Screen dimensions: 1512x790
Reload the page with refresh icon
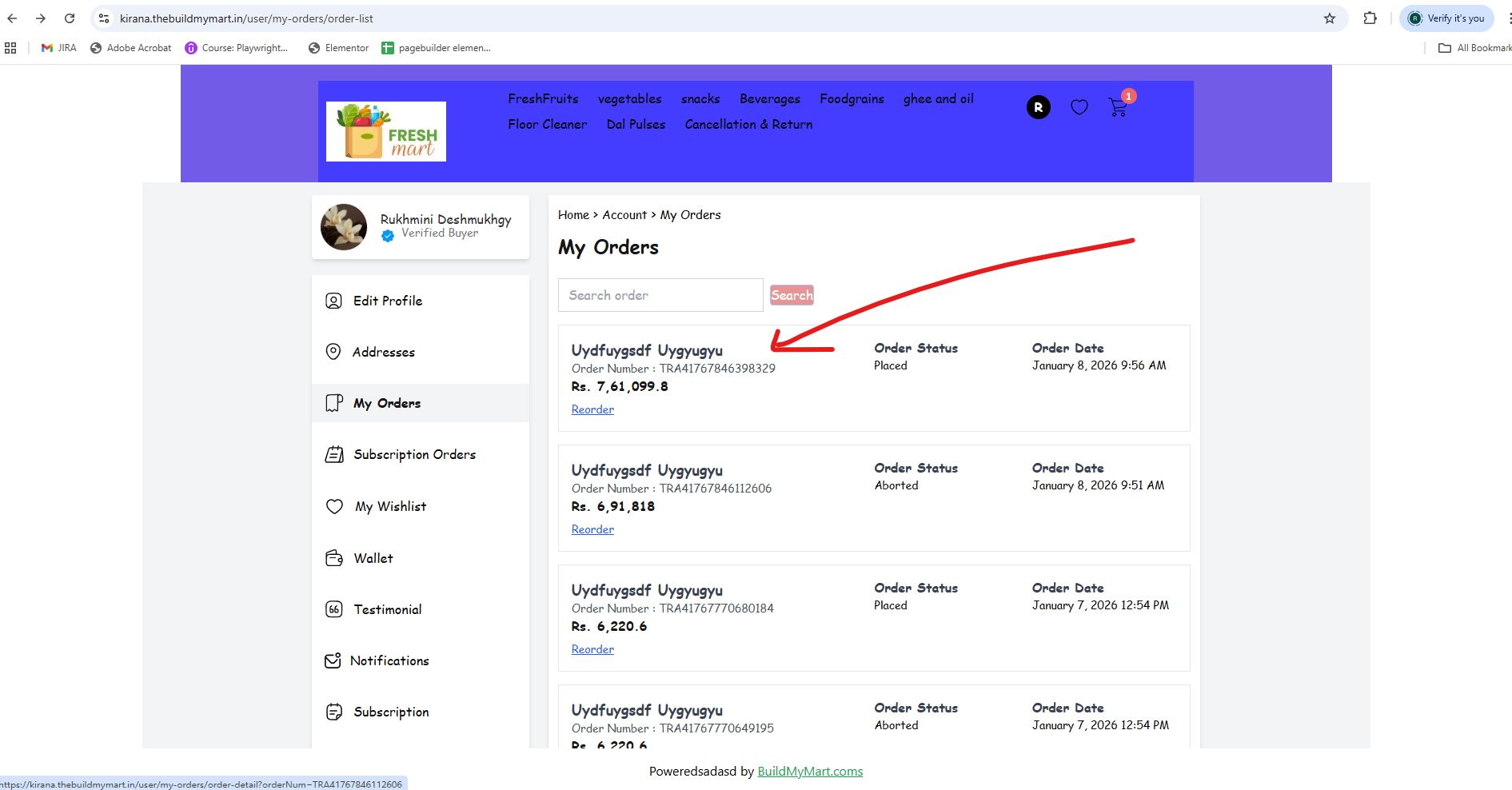70,18
